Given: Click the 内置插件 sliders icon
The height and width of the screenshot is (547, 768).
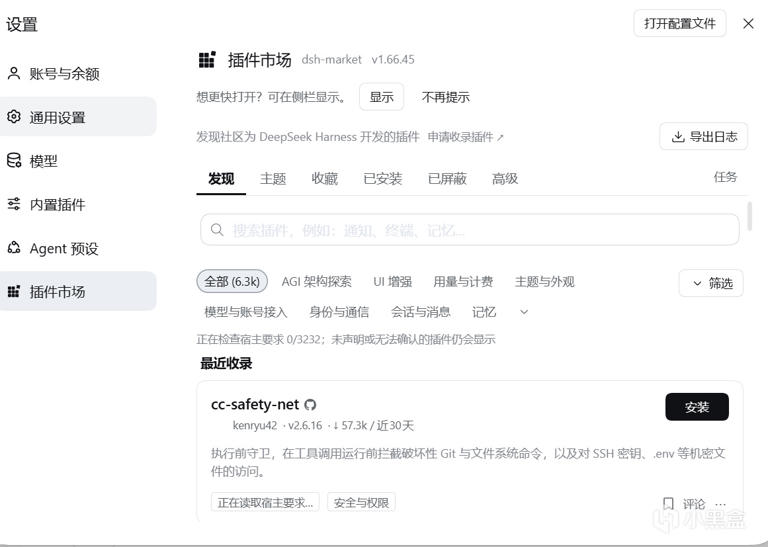Looking at the screenshot, I should 14,204.
